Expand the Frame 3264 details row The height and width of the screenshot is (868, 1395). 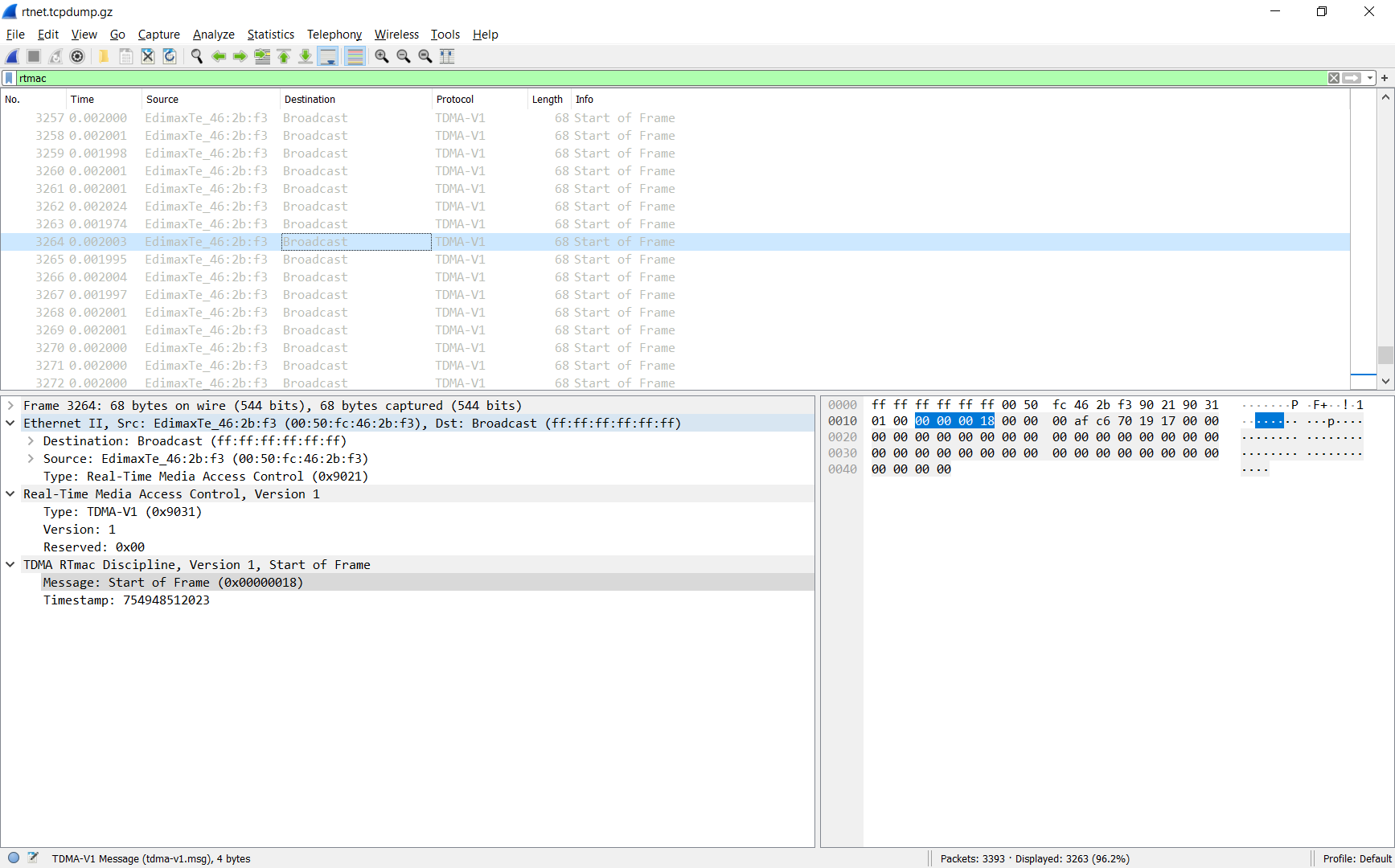coord(10,406)
